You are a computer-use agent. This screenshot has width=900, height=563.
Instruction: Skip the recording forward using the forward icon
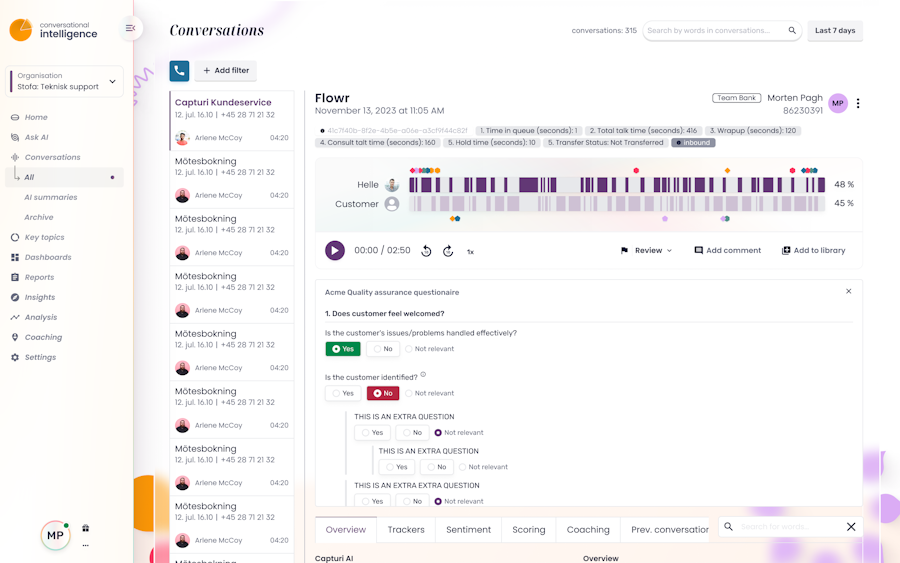point(448,251)
